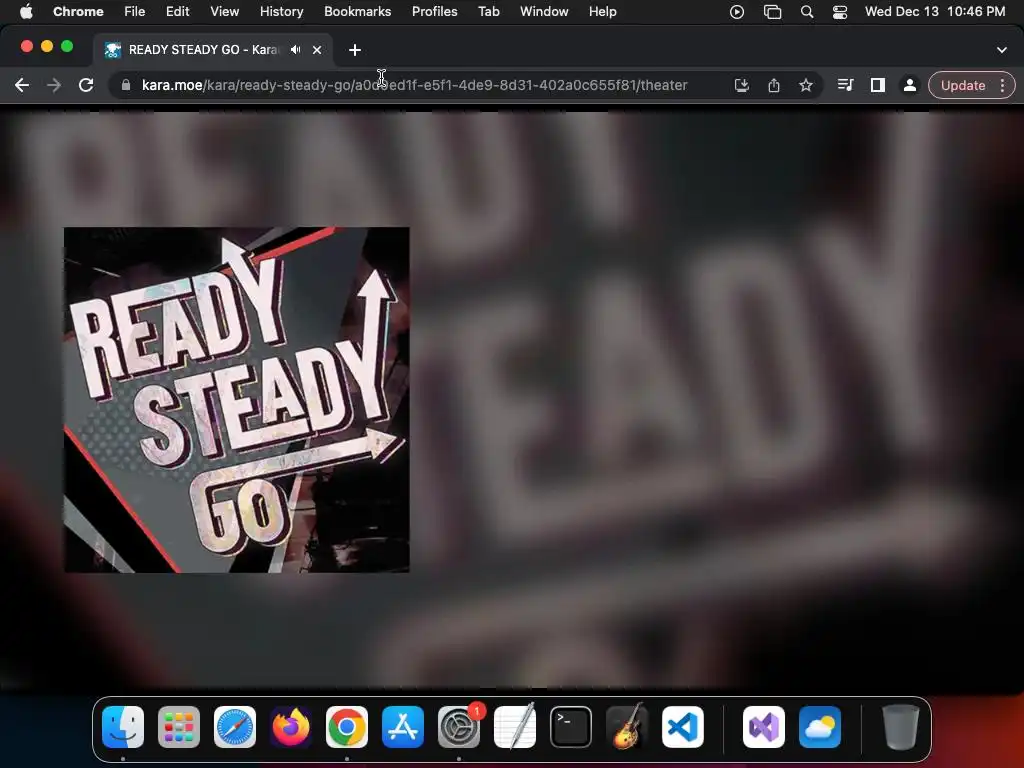Launch Safari from the Dock

[x=235, y=727]
